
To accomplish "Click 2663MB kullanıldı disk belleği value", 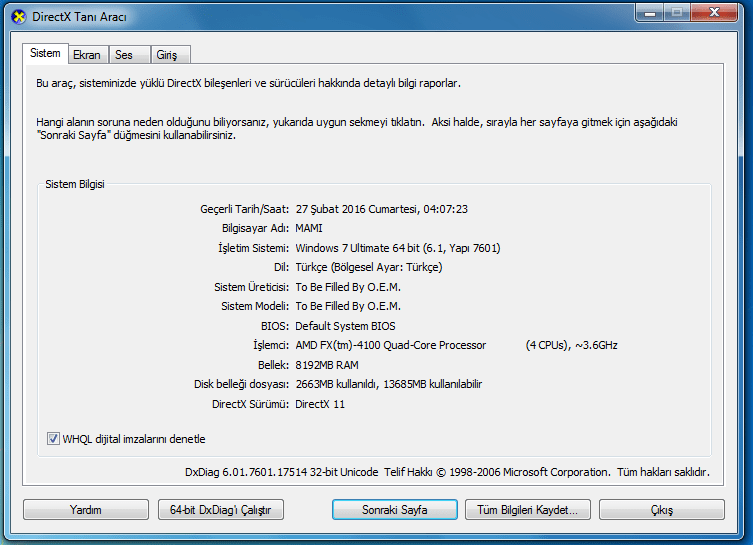I will coord(337,384).
